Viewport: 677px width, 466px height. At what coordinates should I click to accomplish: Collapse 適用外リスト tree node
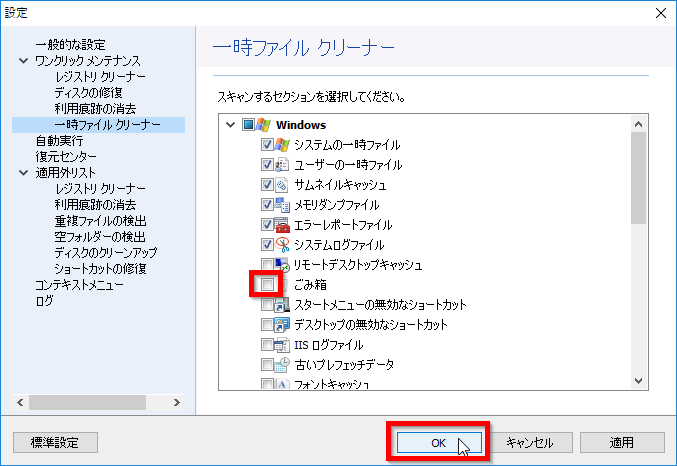23,173
